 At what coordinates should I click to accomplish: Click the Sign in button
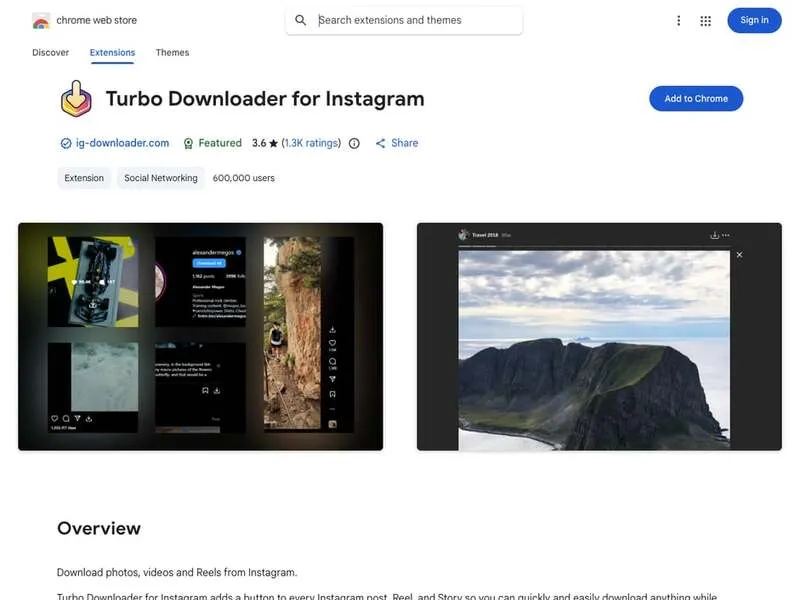754,20
